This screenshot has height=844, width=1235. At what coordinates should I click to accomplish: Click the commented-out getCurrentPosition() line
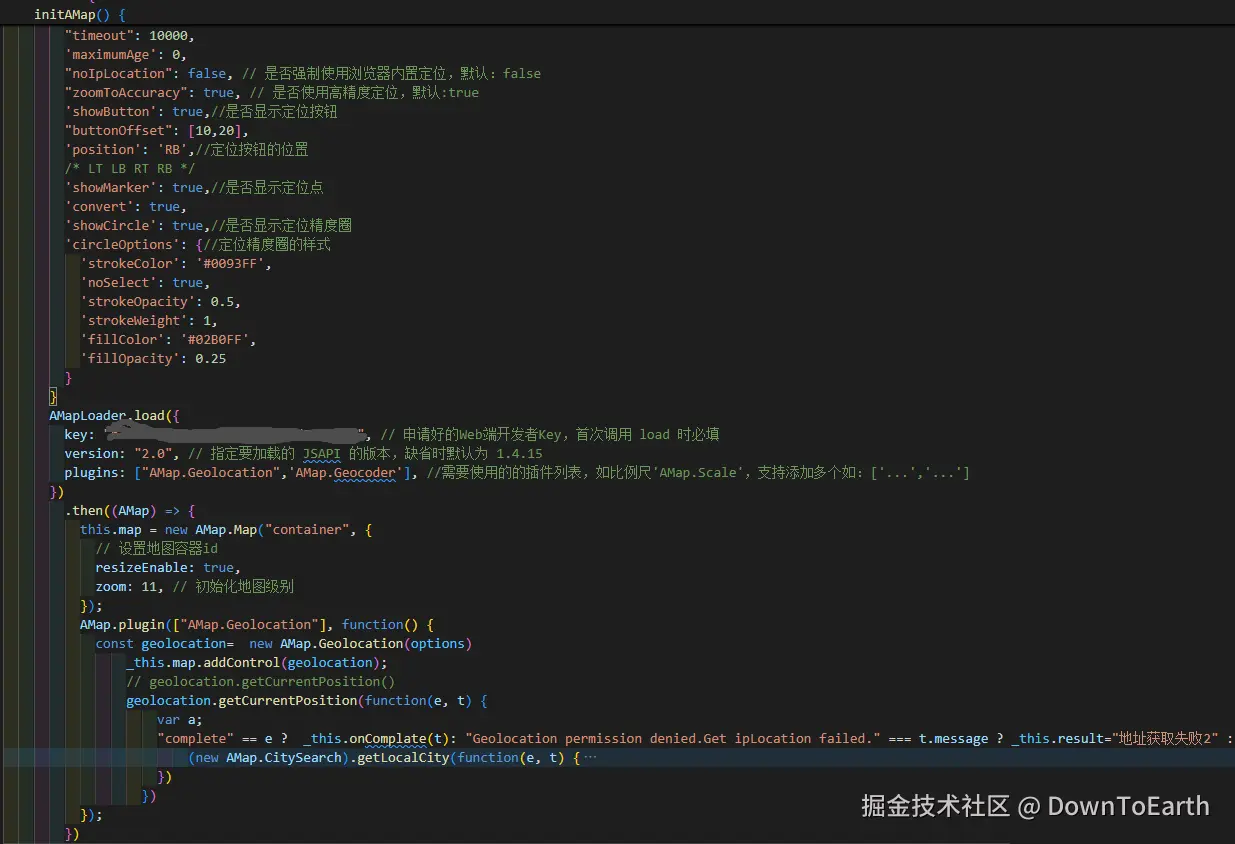pyautogui.click(x=261, y=681)
